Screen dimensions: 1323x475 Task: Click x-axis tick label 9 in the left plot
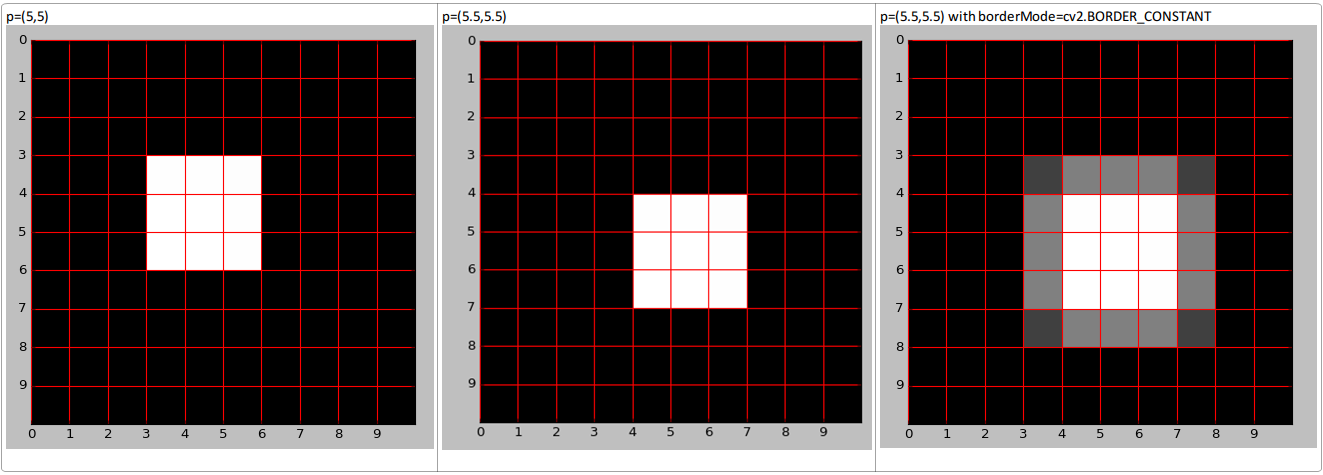pyautogui.click(x=377, y=433)
